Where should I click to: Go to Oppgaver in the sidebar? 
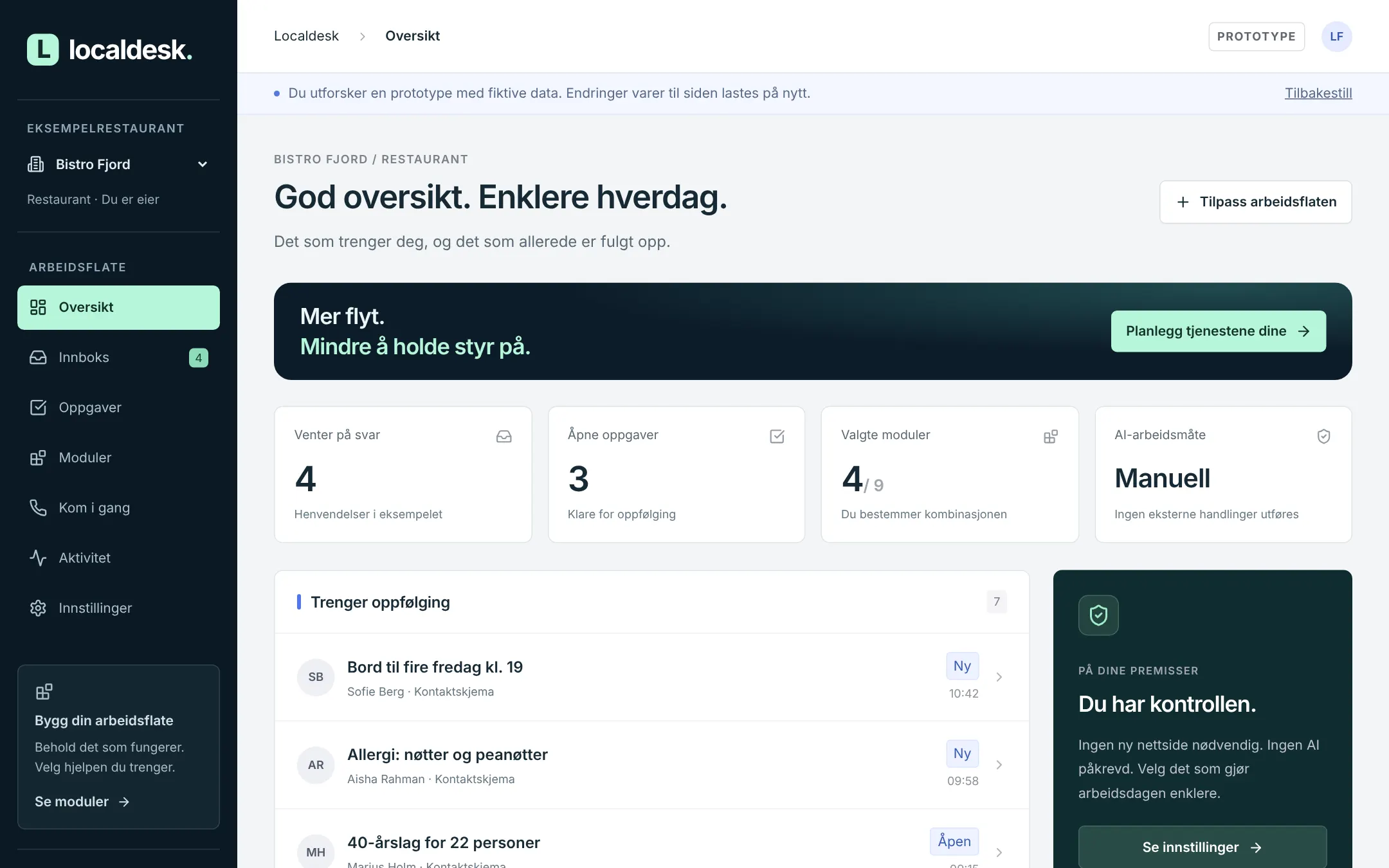tap(118, 408)
